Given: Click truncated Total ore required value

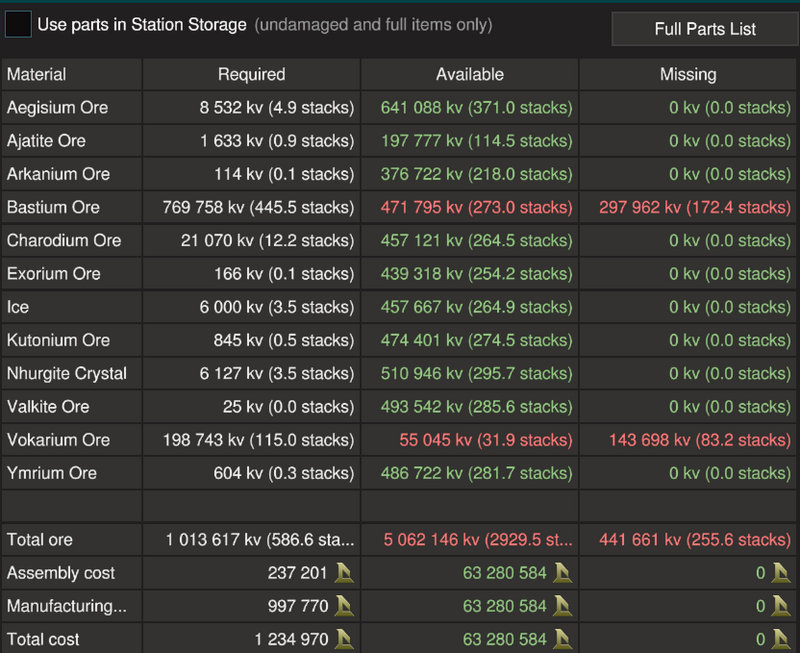Looking at the screenshot, I should [x=260, y=540].
